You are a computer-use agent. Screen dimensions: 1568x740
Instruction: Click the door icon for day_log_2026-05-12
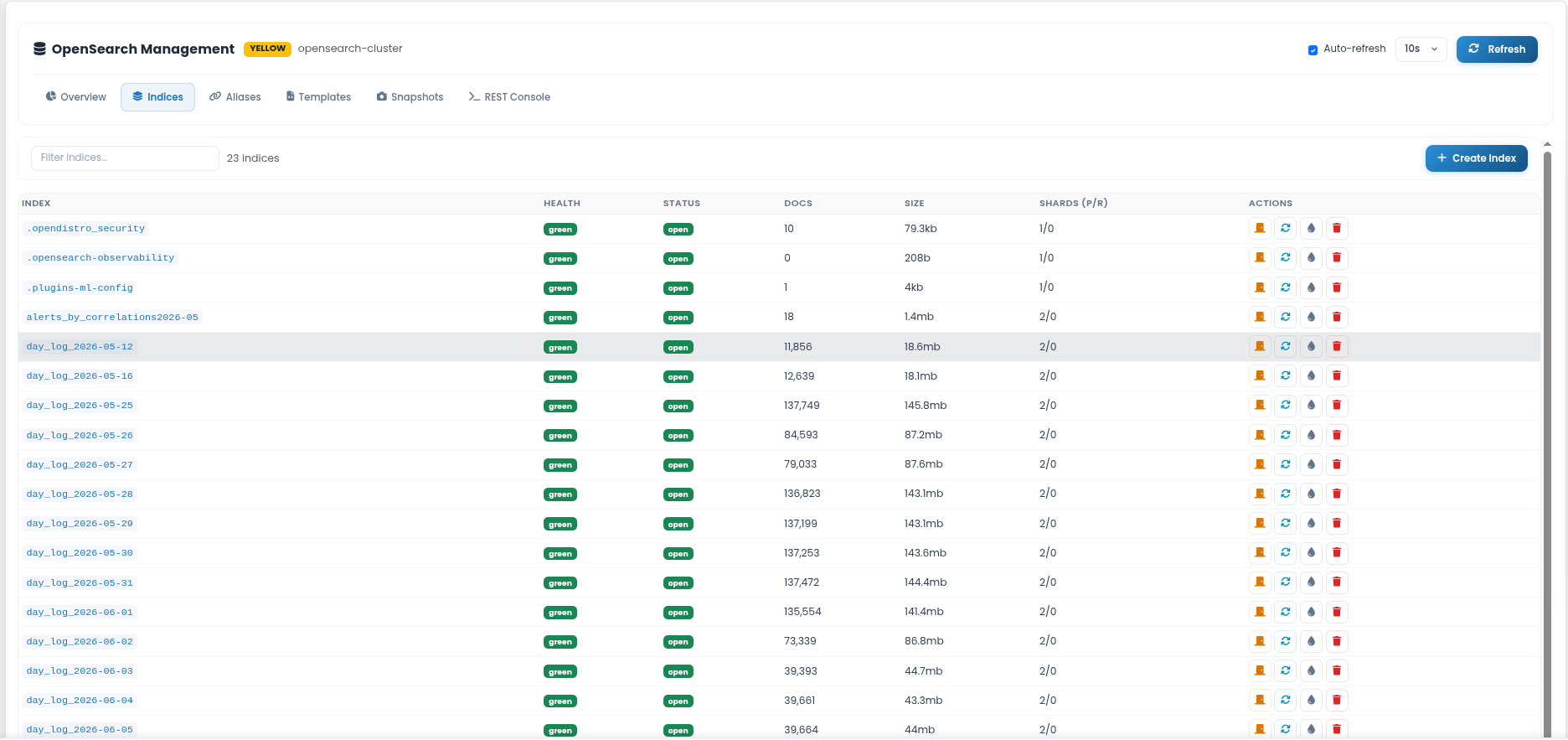pos(1260,346)
